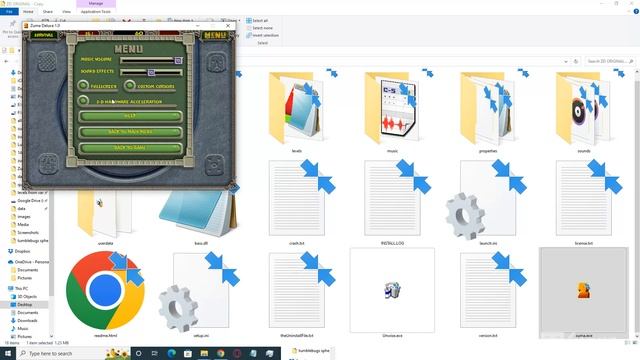The height and width of the screenshot is (360, 640).
Task: Click the Zuma top-right MENU button
Action: (215, 36)
